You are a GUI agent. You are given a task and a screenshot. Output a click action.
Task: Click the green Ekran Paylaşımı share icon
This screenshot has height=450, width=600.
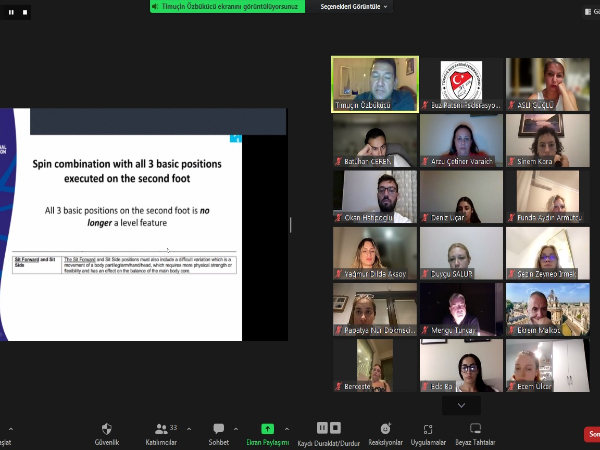pyautogui.click(x=267, y=429)
